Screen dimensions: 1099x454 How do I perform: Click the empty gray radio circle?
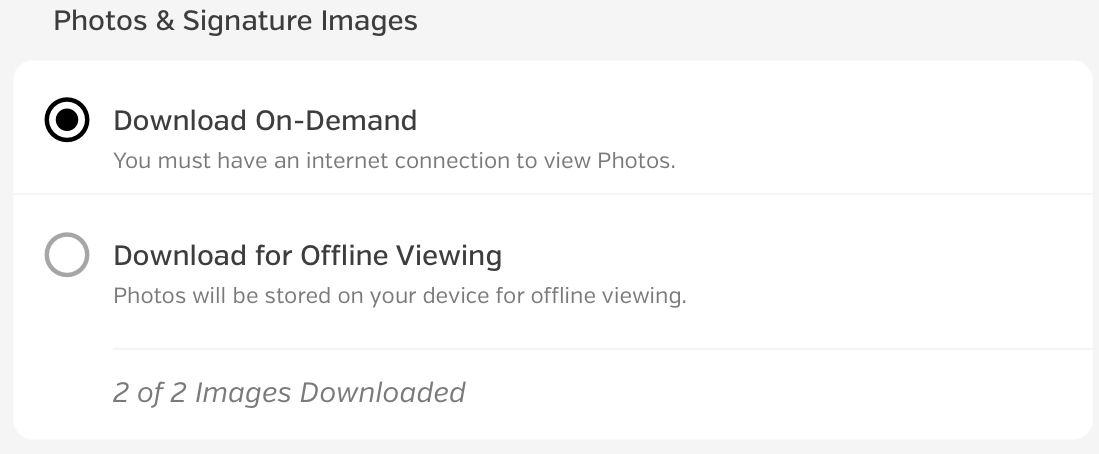(67, 254)
